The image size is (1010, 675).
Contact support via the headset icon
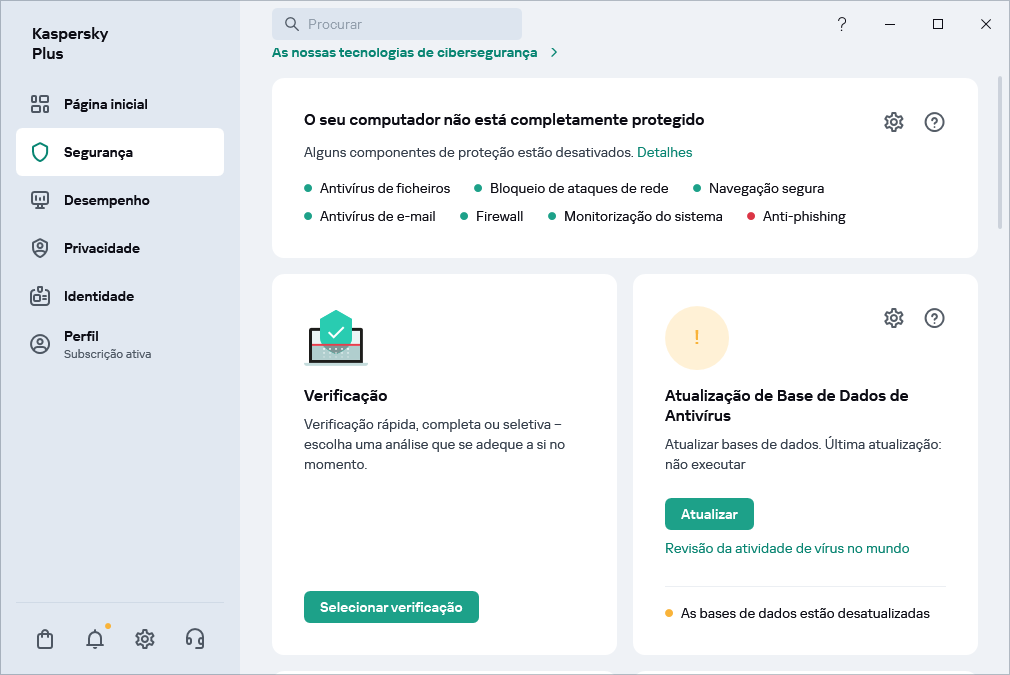coord(194,638)
